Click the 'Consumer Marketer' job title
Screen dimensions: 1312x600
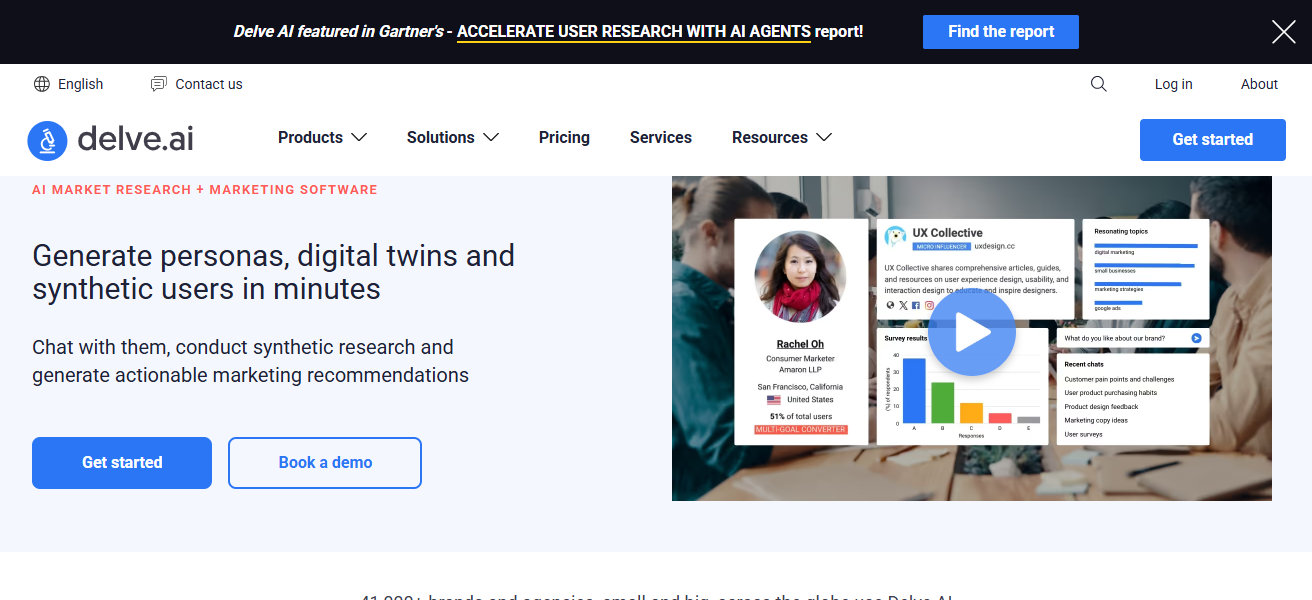click(x=800, y=358)
